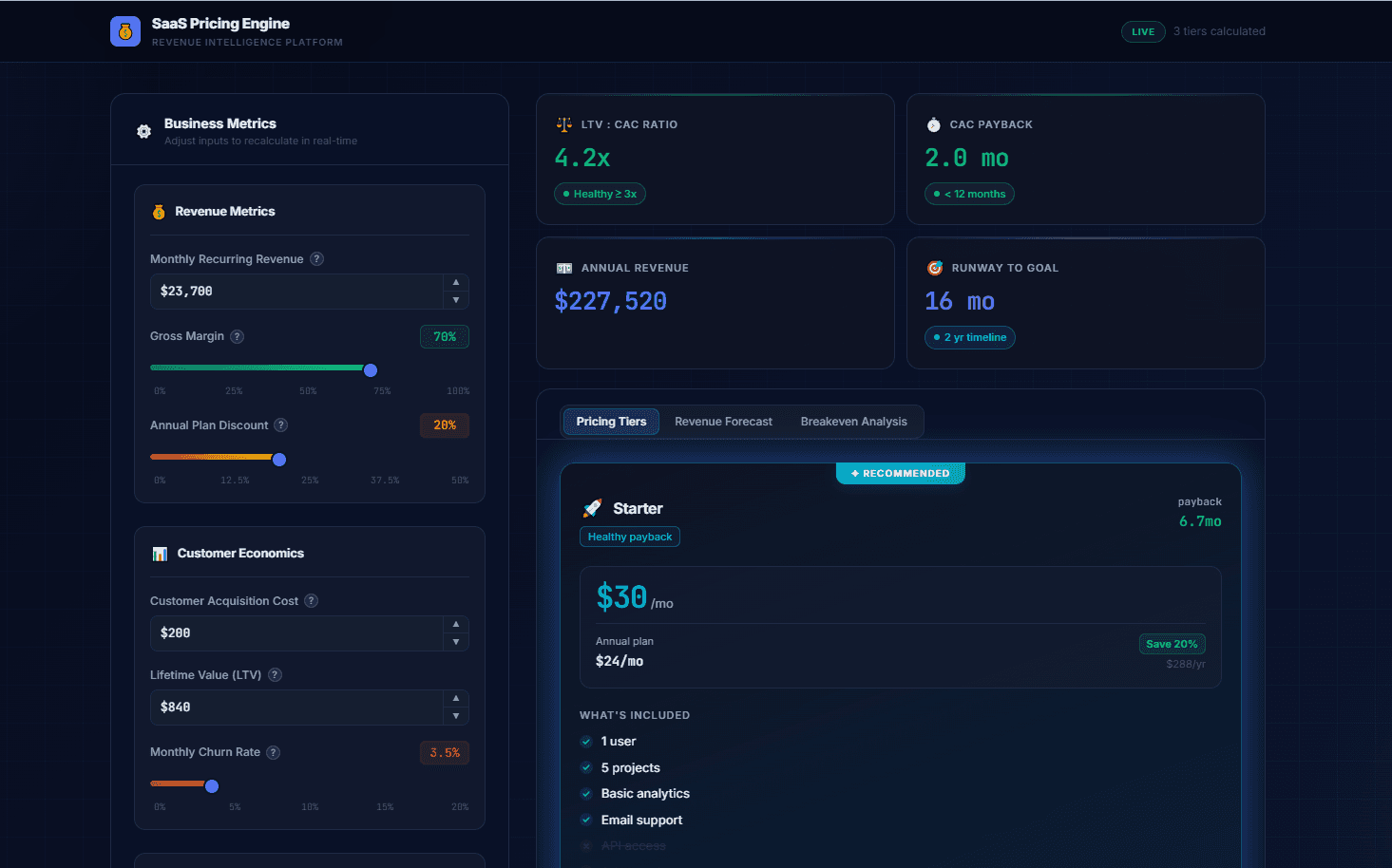Decrement the Lifetime Value stepper
This screenshot has width=1392, height=868.
tap(456, 716)
